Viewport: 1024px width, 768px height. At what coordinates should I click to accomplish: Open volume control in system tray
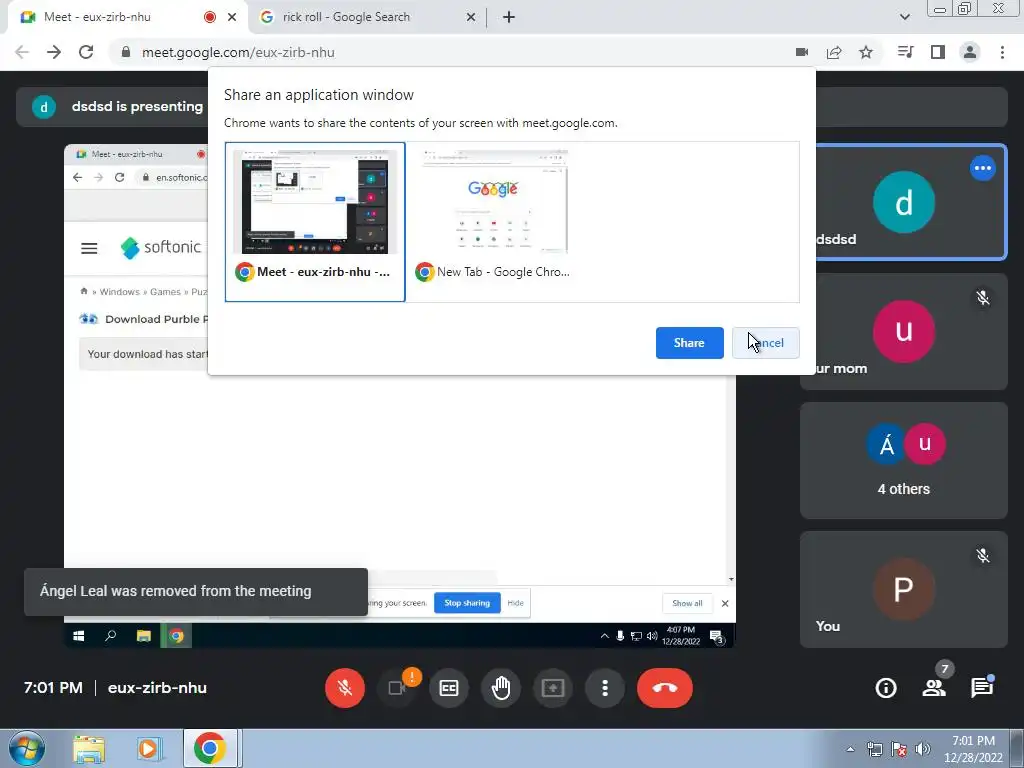(x=923, y=749)
